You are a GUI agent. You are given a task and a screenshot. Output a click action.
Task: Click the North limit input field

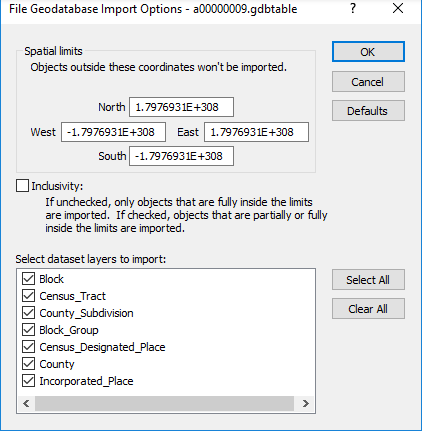181,107
